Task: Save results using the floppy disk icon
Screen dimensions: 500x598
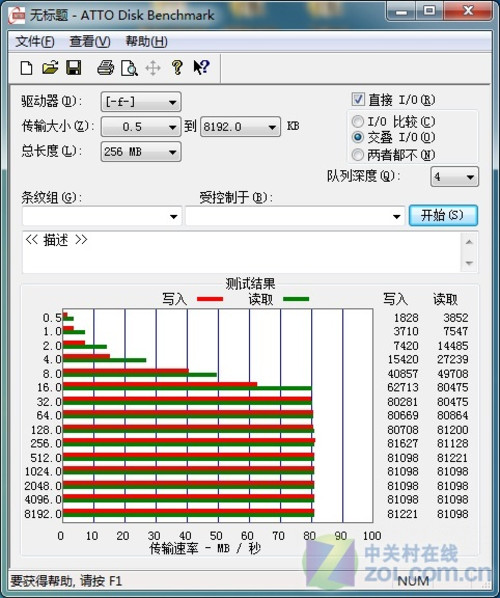Action: pos(74,68)
